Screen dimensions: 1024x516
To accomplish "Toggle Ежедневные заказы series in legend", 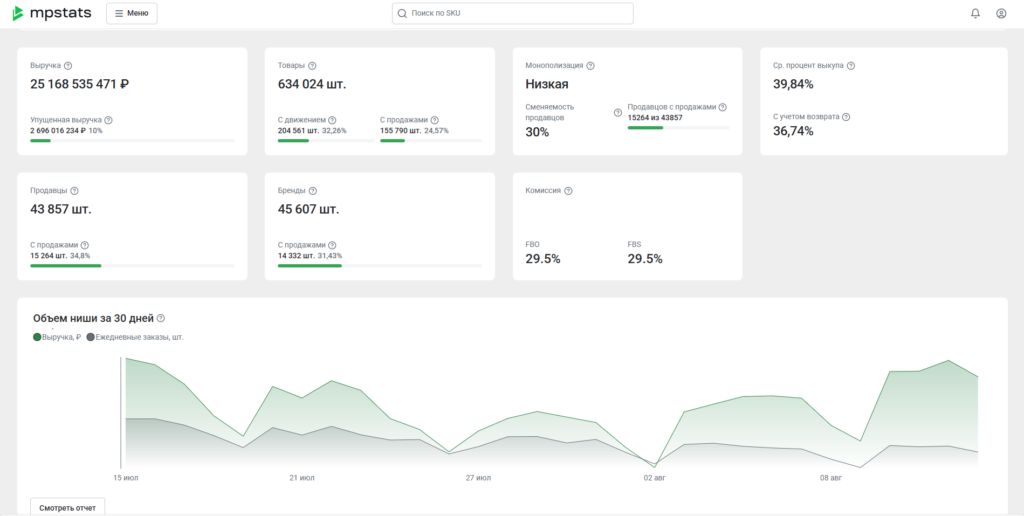I will (135, 337).
